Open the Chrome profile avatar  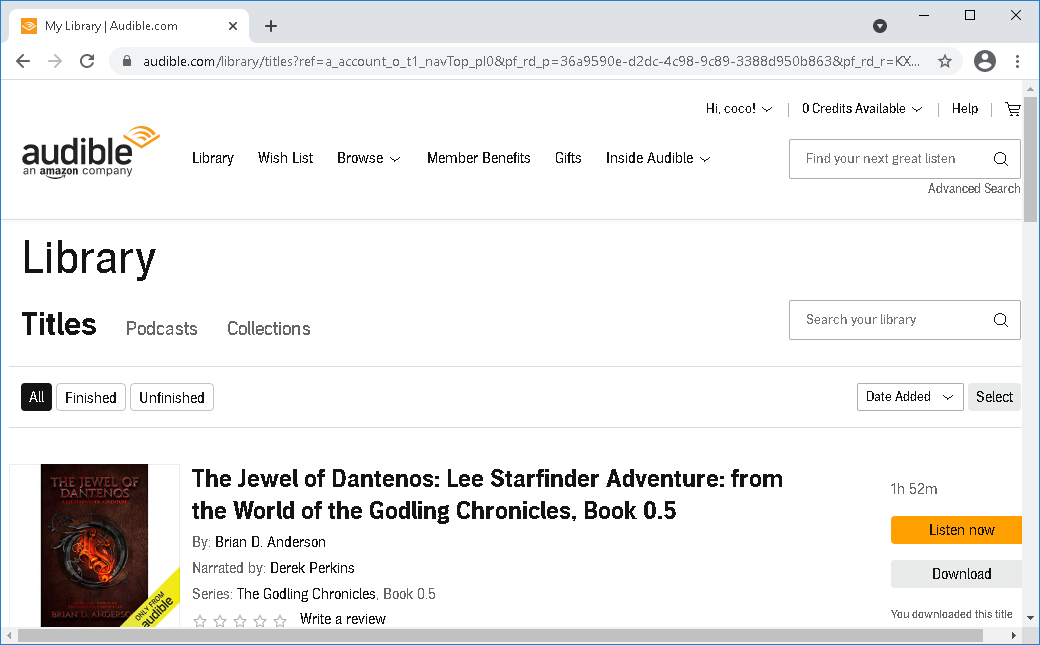point(984,61)
